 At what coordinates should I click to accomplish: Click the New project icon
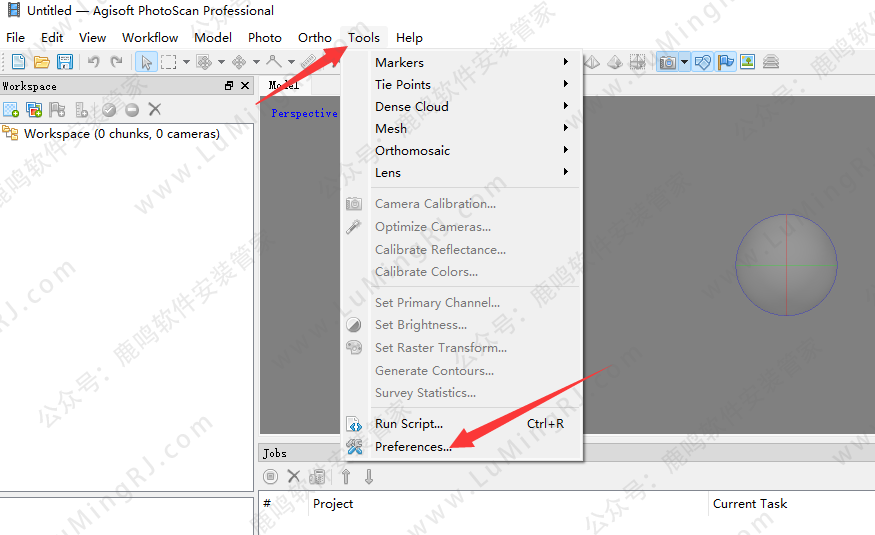click(18, 61)
